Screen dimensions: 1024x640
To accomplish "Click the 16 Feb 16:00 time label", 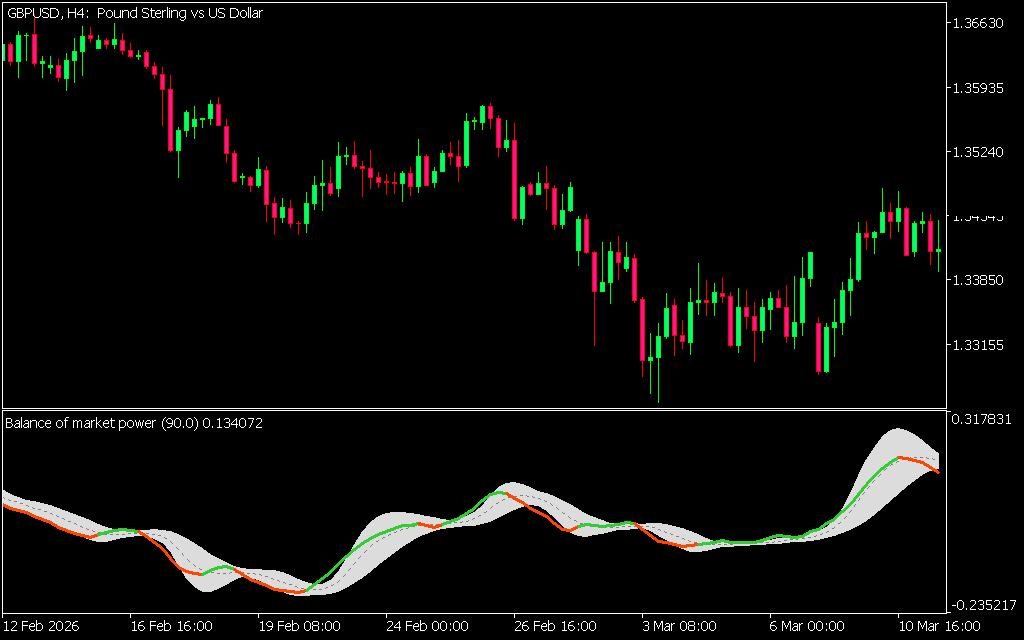I will click(x=172, y=626).
